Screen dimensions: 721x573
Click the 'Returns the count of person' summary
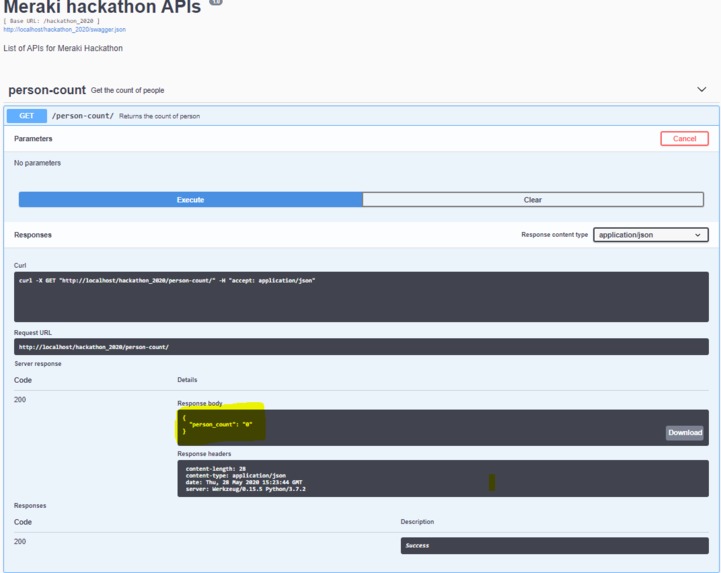160,116
